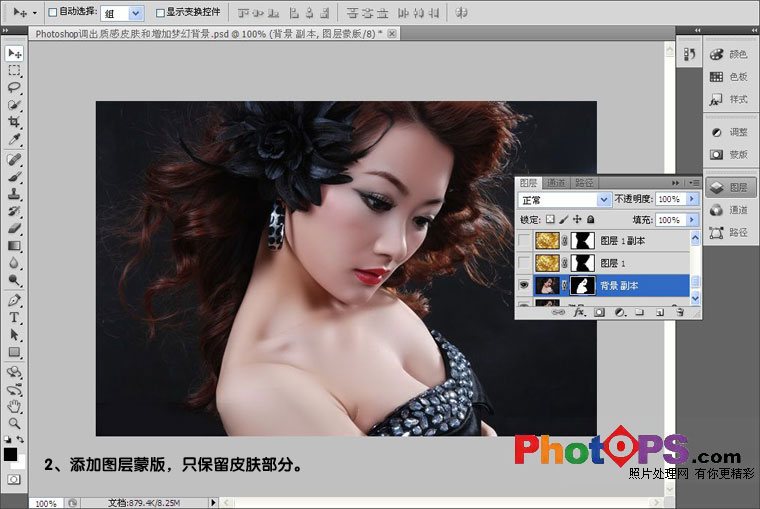Toggle lock all padlock icon
The height and width of the screenshot is (509, 760).
(590, 220)
